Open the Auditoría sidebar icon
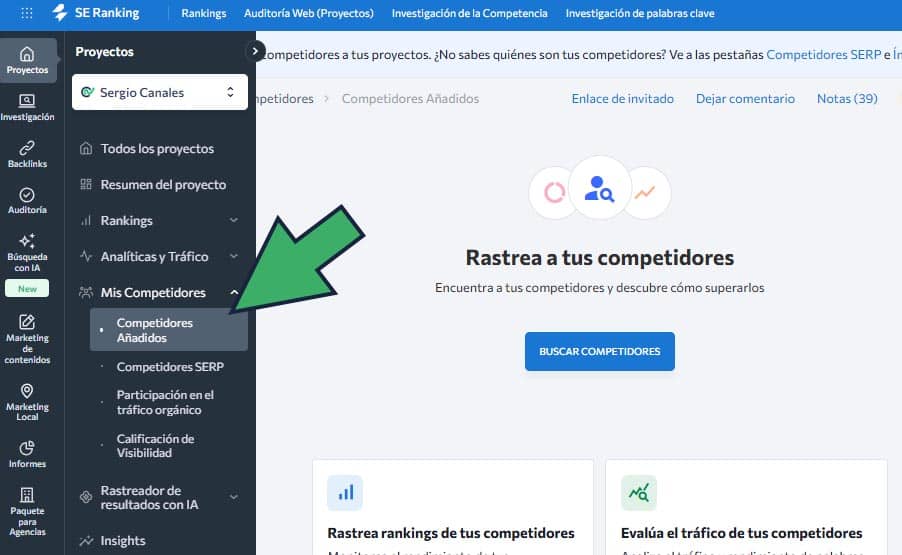 coord(27,195)
